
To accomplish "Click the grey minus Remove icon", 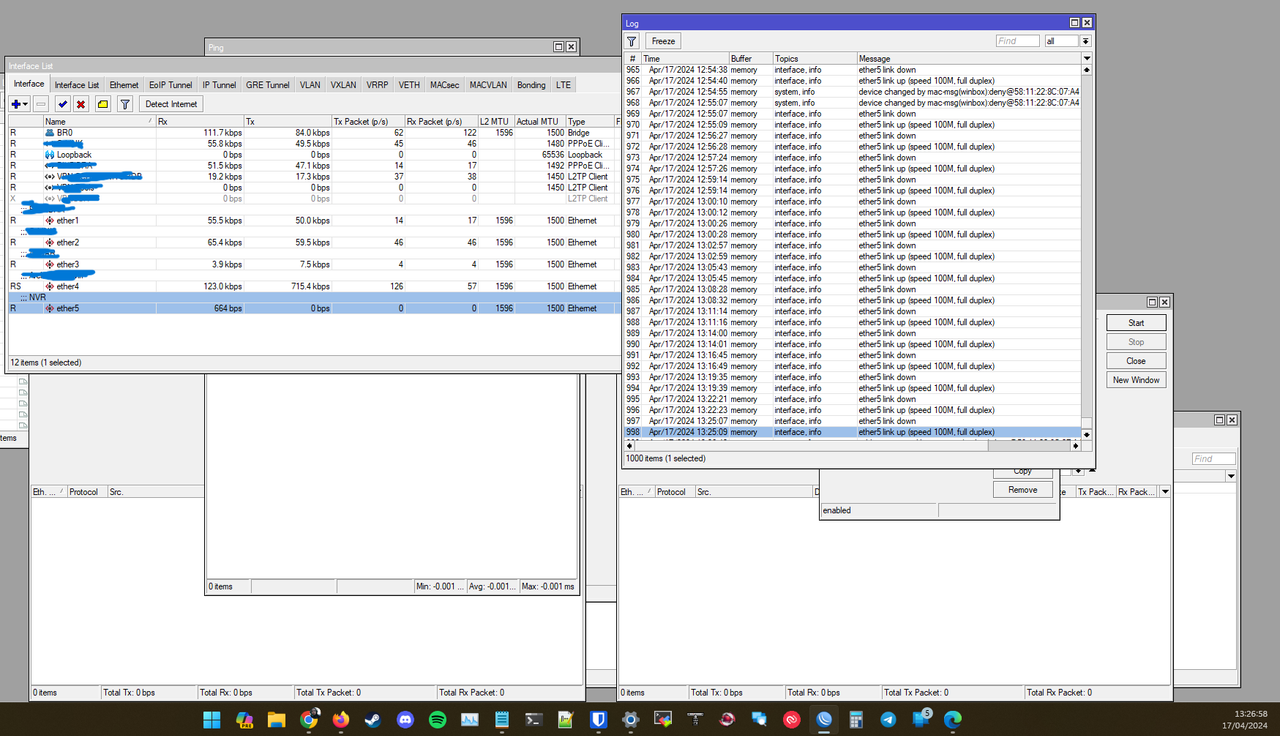I will click(41, 104).
